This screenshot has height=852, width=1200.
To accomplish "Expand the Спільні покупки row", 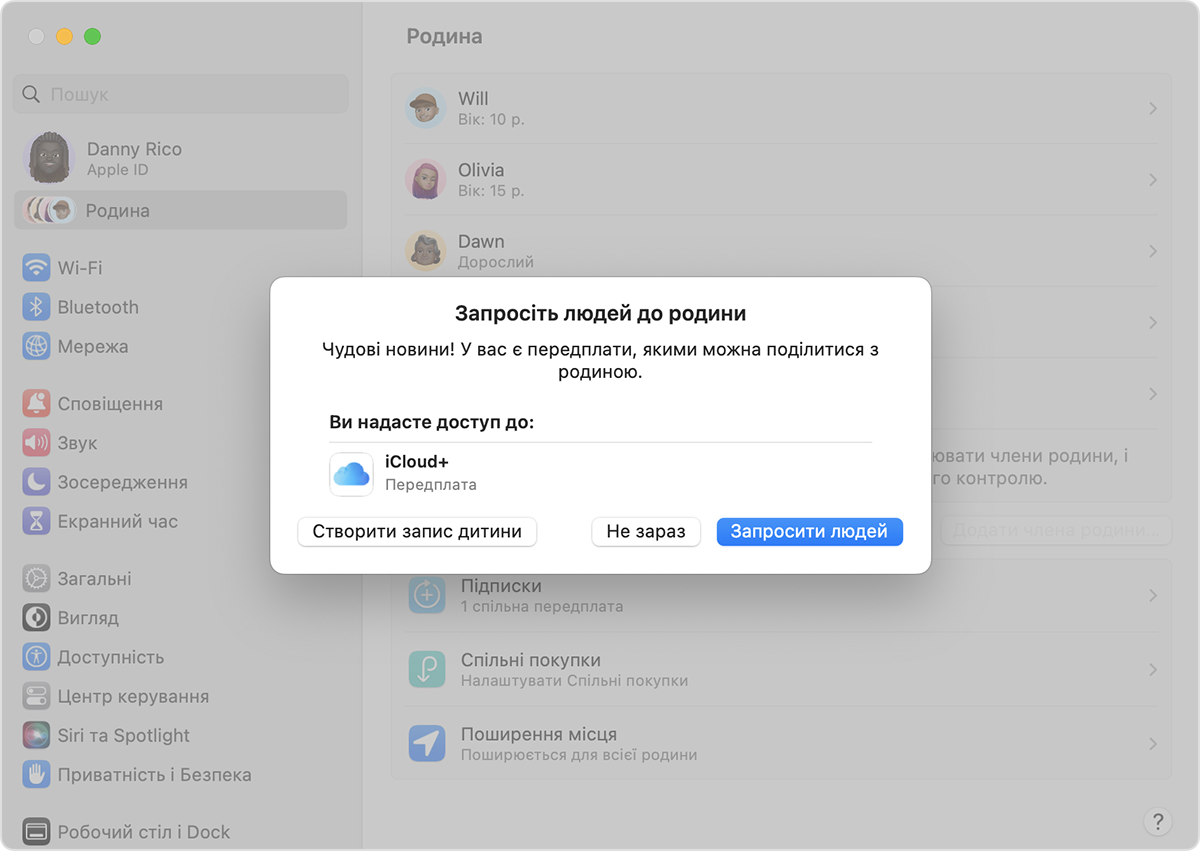I will [1156, 669].
